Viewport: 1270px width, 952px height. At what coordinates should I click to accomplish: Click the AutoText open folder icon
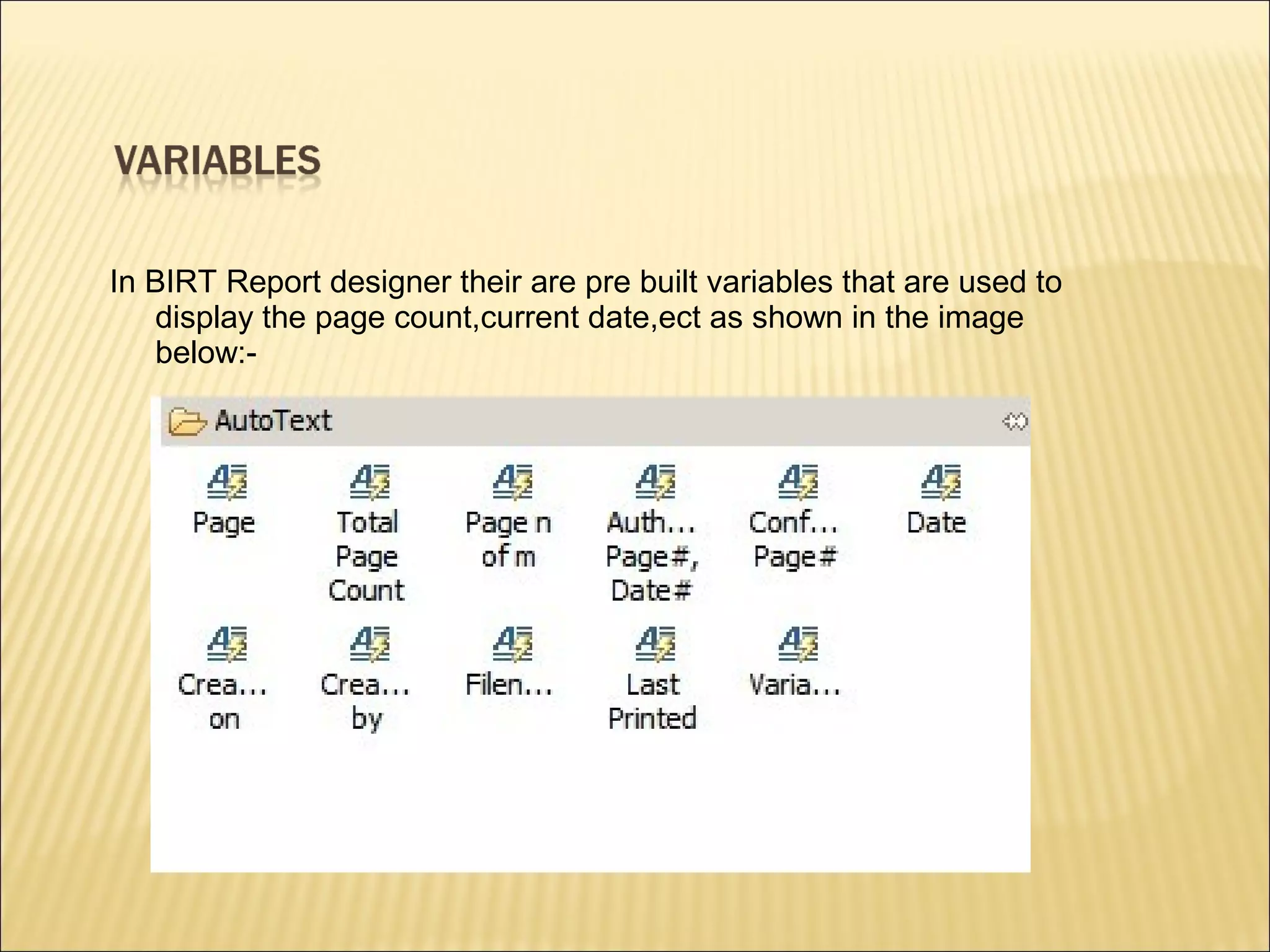click(187, 421)
